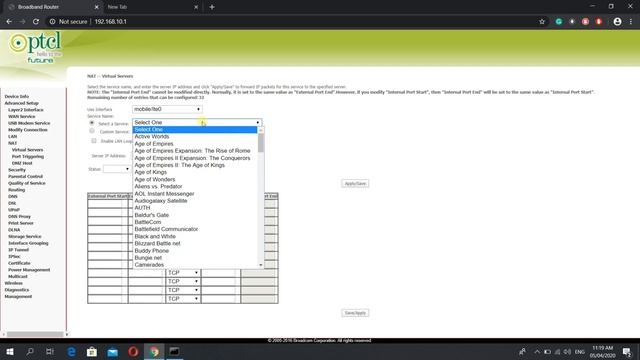Launch Microsoft Edge from the taskbar
Image resolution: width=640 pixels, height=360 pixels.
(71, 351)
